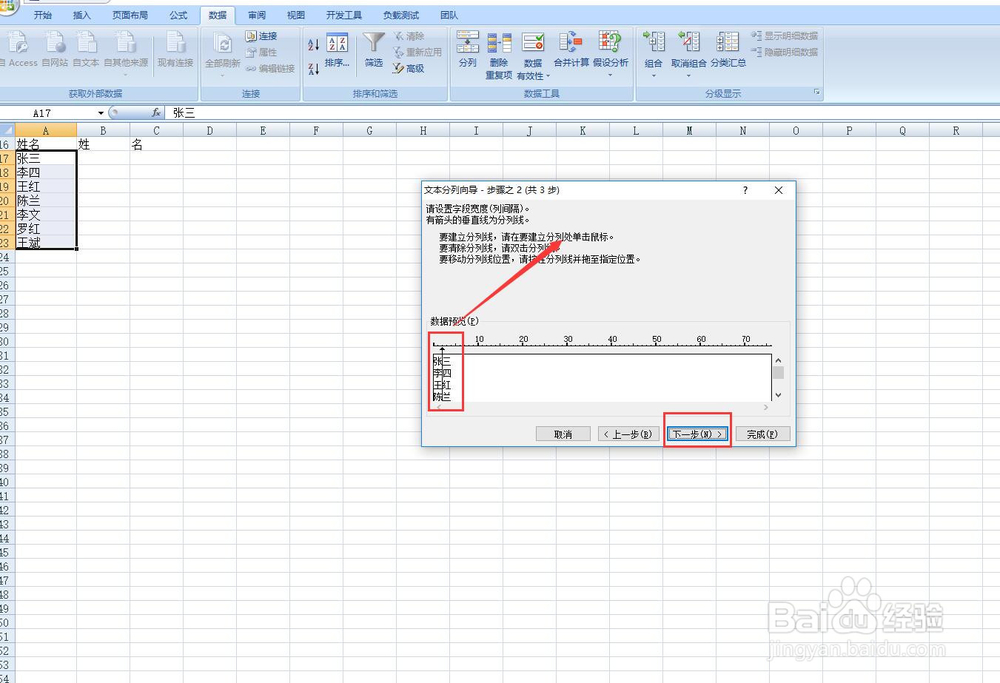Switch to the 插入 ribbon tab

click(x=82, y=15)
